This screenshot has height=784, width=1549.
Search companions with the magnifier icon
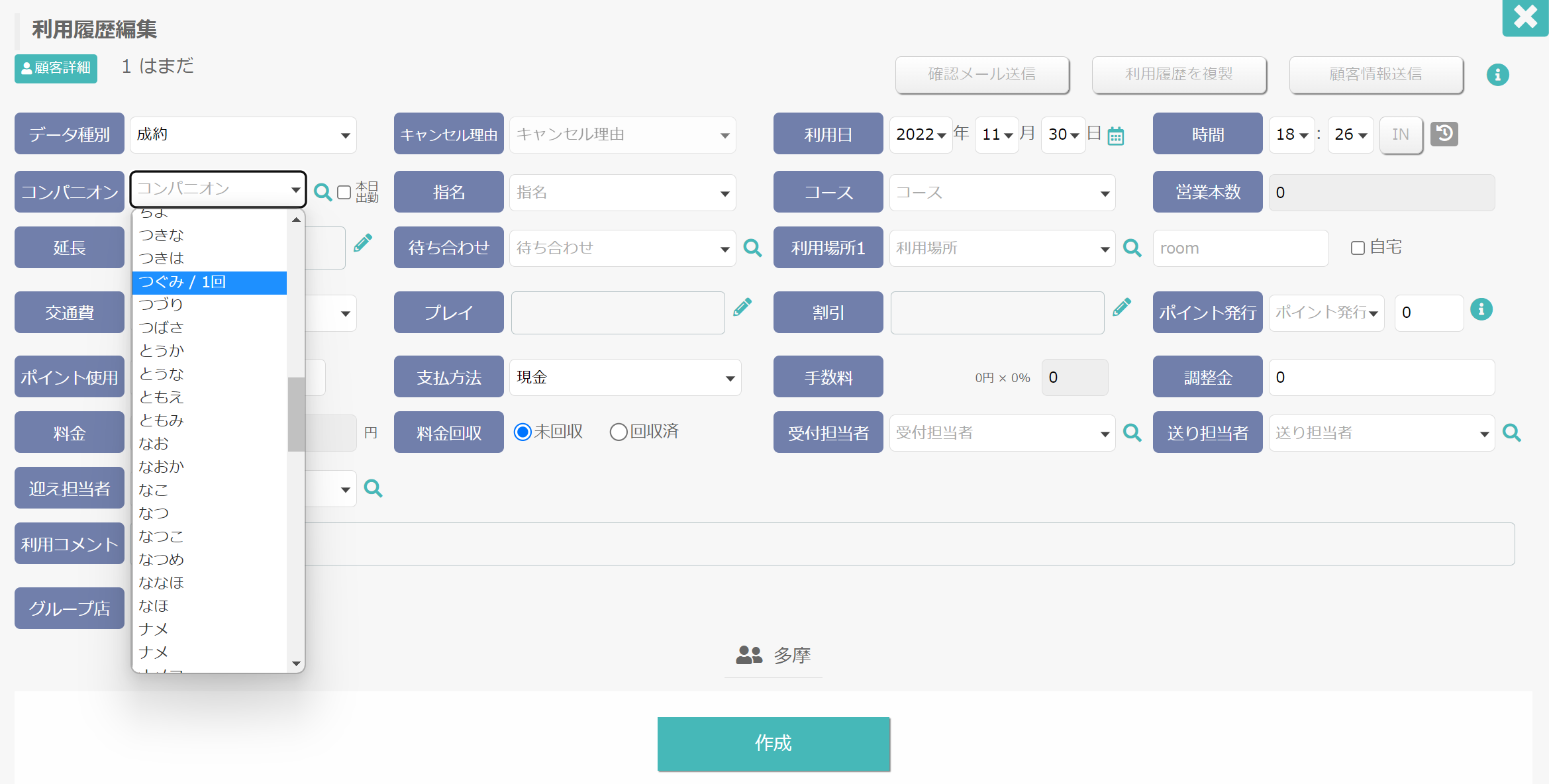pos(323,192)
